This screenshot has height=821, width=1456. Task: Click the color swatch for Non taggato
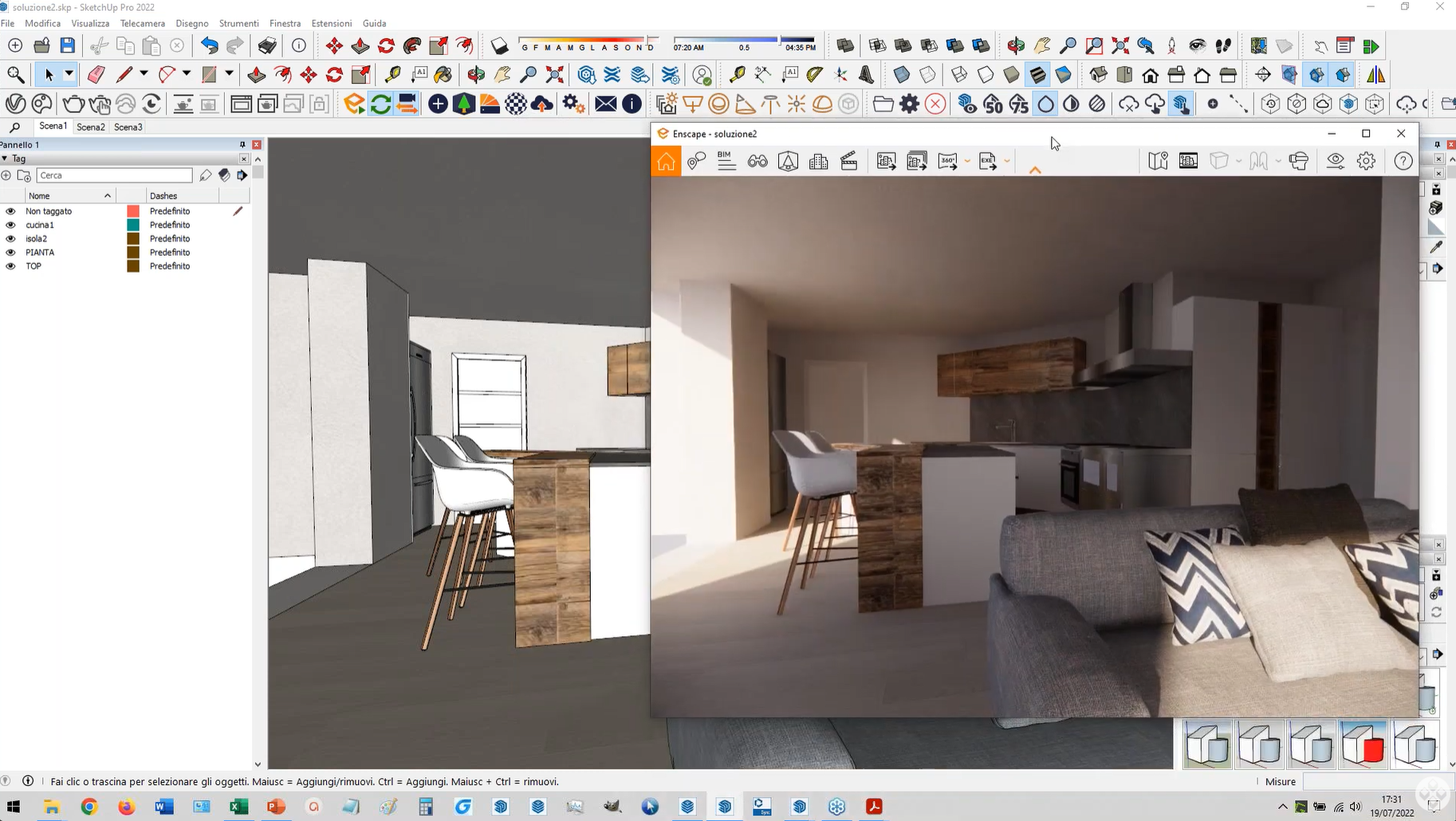pos(133,211)
